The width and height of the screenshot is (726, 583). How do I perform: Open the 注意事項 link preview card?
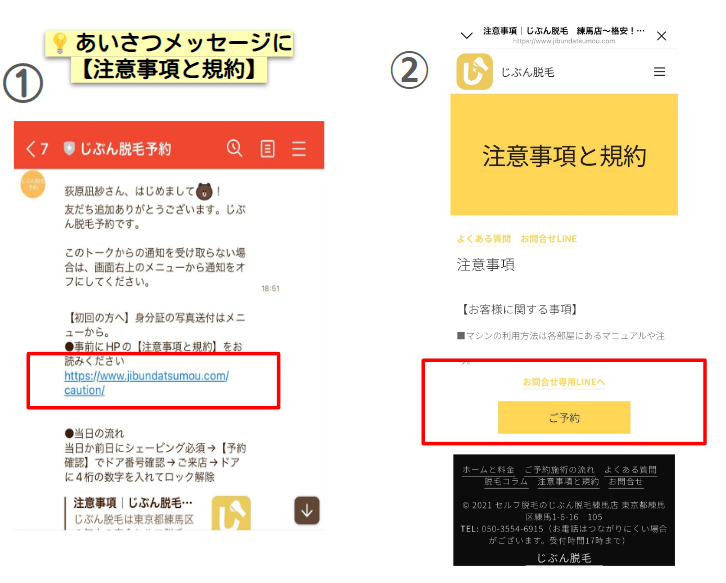(157, 513)
